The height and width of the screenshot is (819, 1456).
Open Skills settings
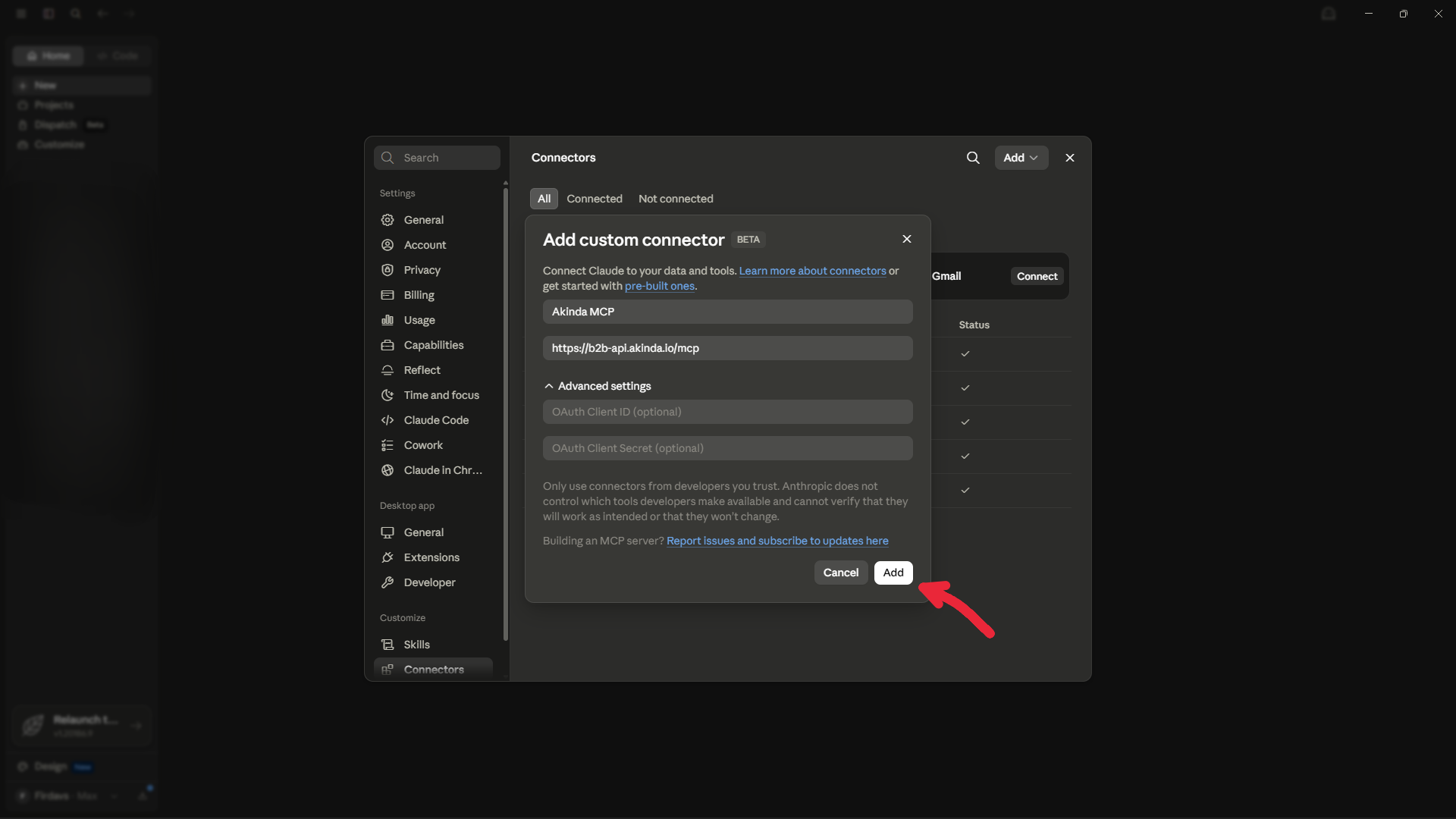(x=433, y=645)
